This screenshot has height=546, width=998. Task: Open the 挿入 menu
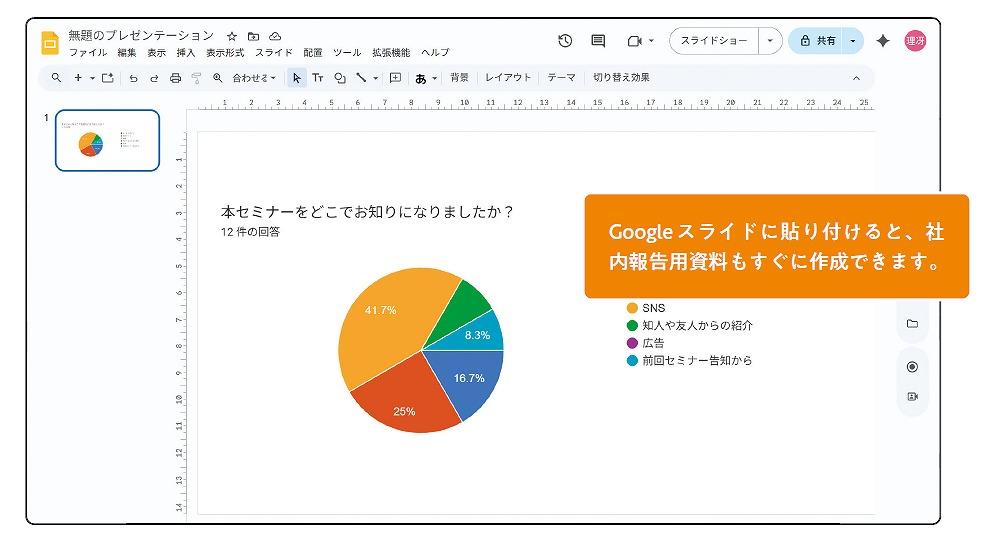[186, 53]
